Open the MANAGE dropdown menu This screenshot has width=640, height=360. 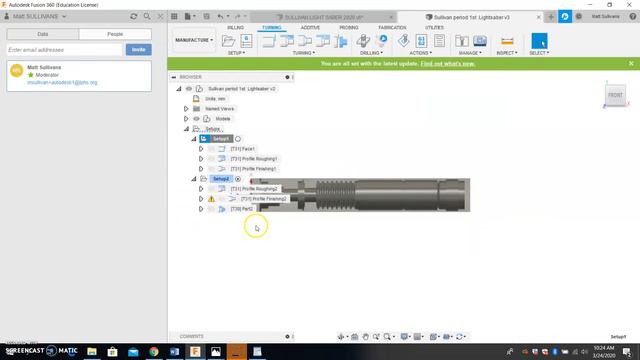pyautogui.click(x=470, y=53)
